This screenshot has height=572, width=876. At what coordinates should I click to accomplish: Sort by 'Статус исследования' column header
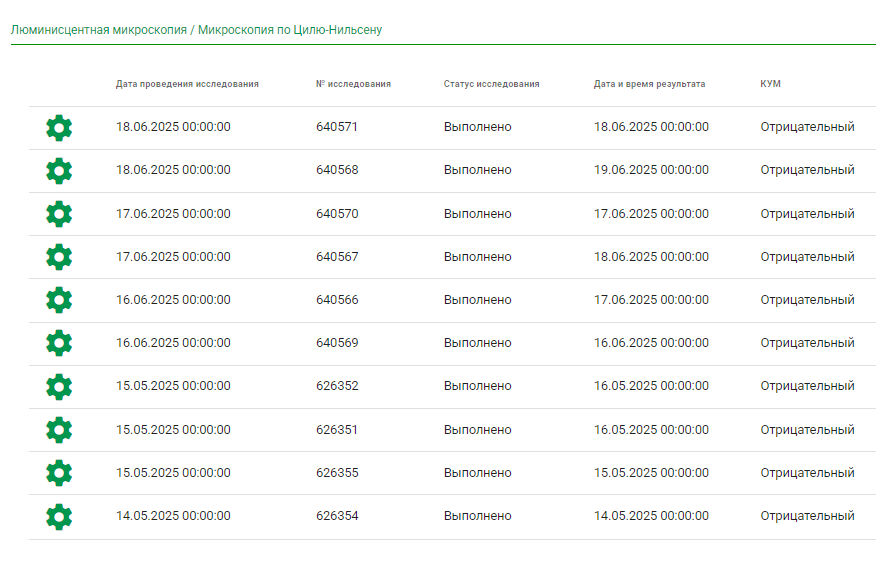tap(492, 84)
